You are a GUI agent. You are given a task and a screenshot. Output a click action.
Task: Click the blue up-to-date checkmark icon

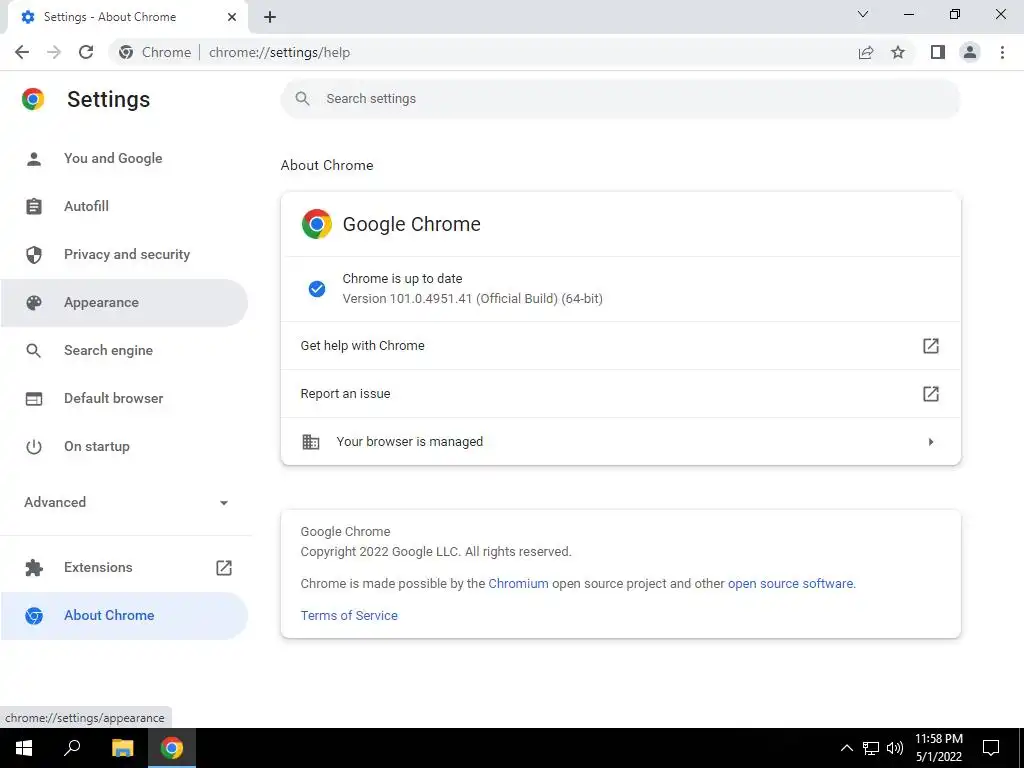[x=317, y=289]
